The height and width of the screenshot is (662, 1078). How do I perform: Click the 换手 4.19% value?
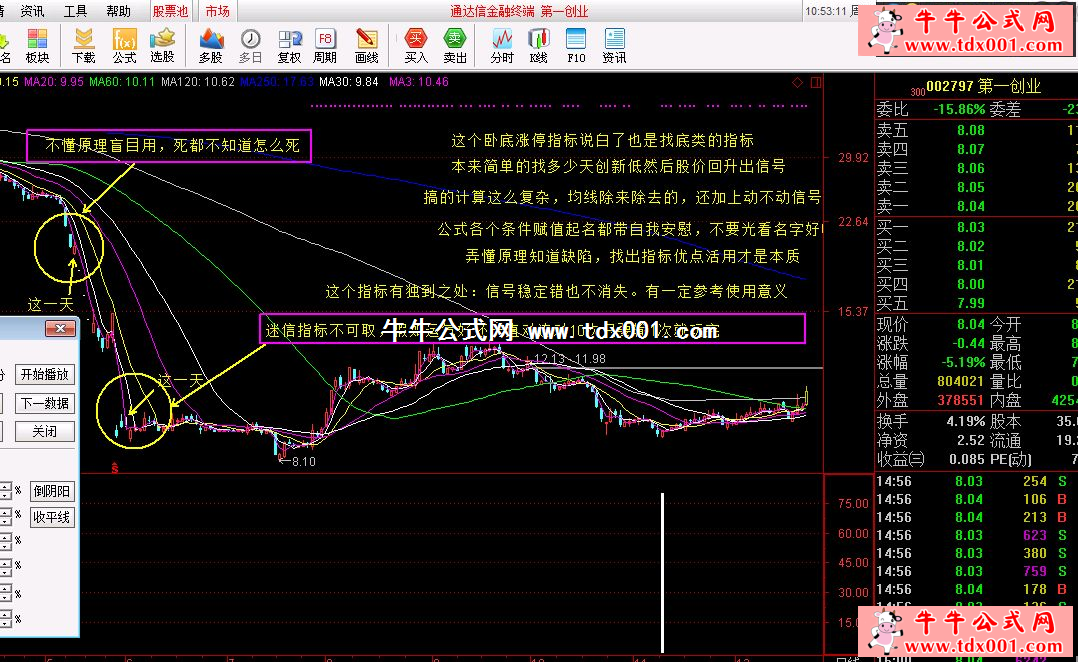coord(966,421)
